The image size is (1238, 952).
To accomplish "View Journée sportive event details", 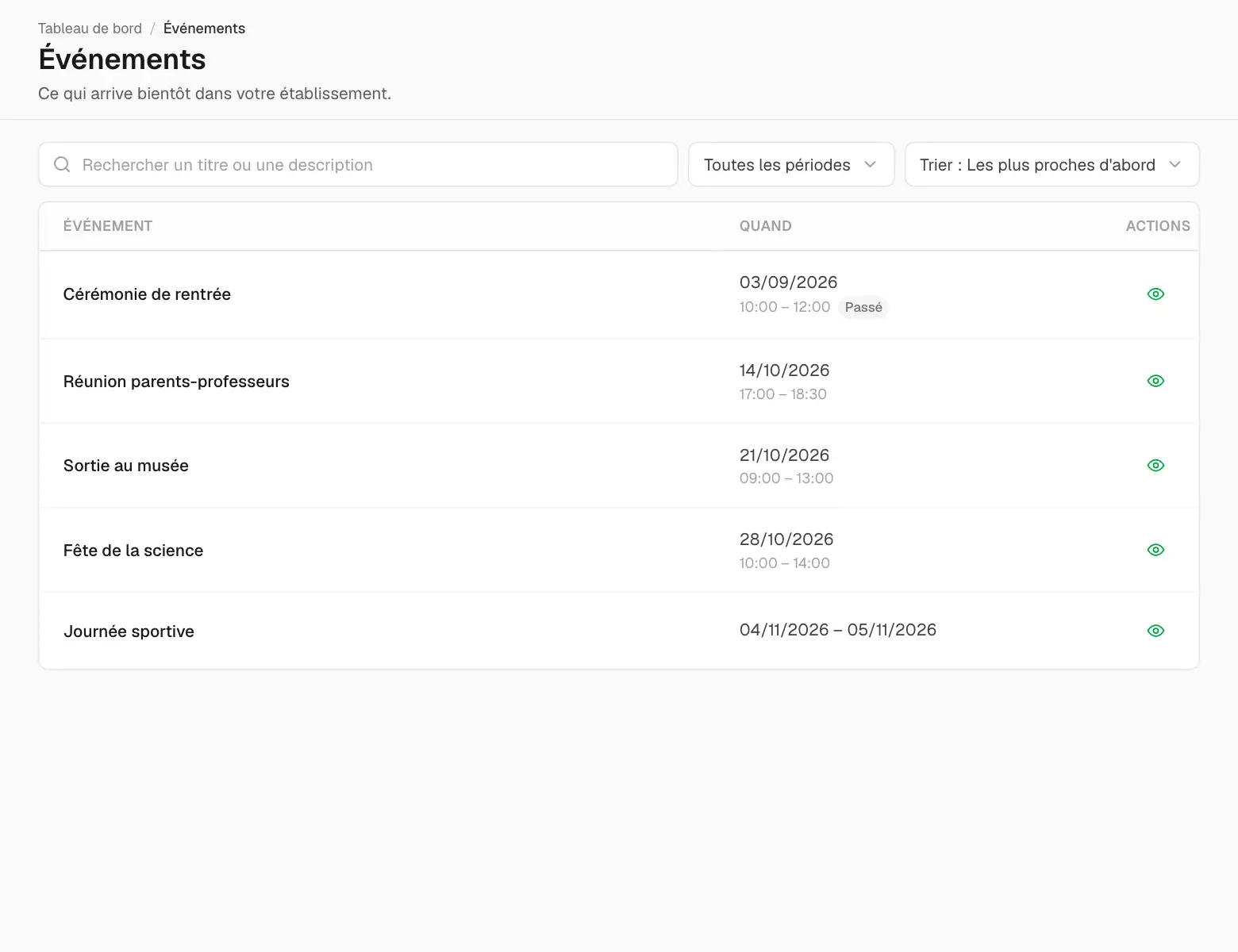I will pyautogui.click(x=1155, y=631).
